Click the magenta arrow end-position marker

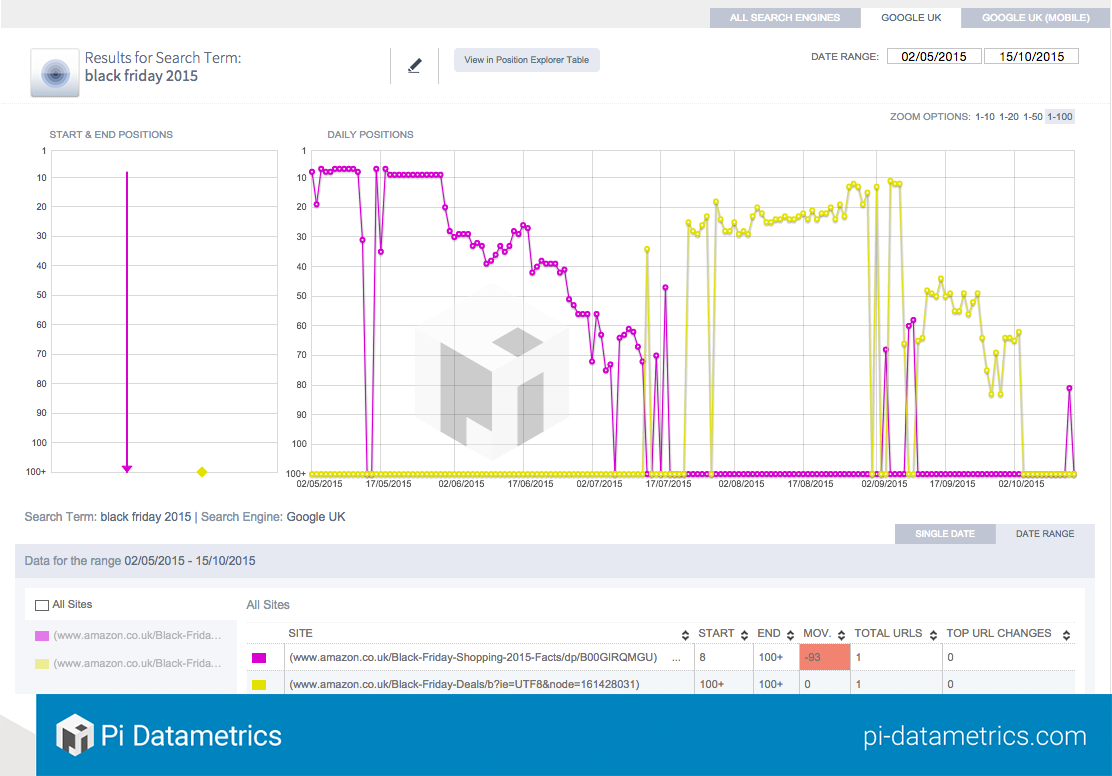click(x=127, y=469)
